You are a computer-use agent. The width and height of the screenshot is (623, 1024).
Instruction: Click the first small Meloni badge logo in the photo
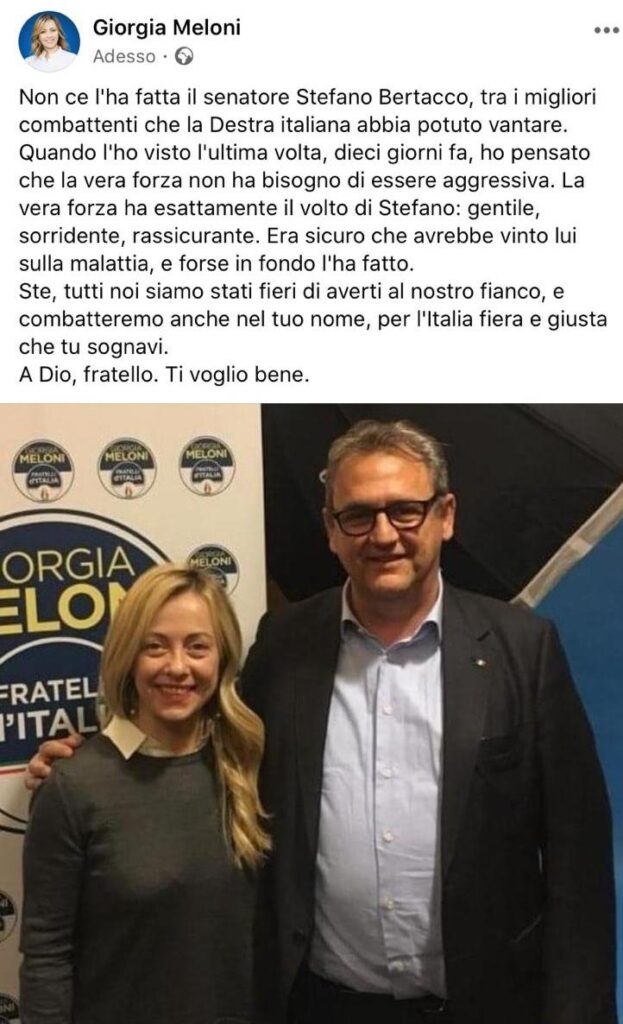pyautogui.click(x=44, y=470)
